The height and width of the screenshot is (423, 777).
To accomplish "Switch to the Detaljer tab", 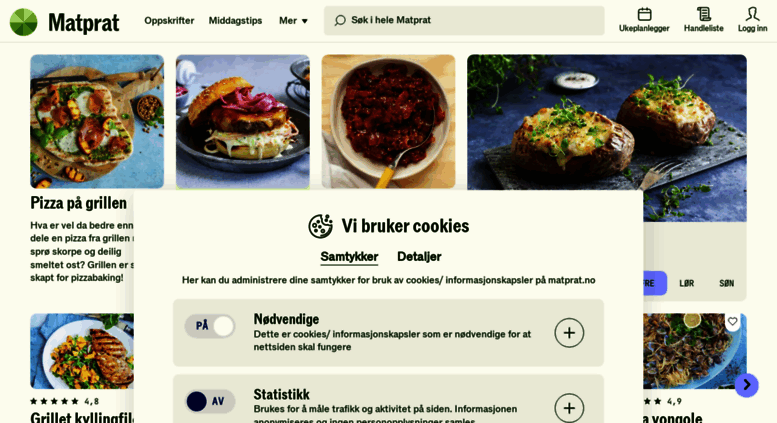I will pyautogui.click(x=419, y=257).
